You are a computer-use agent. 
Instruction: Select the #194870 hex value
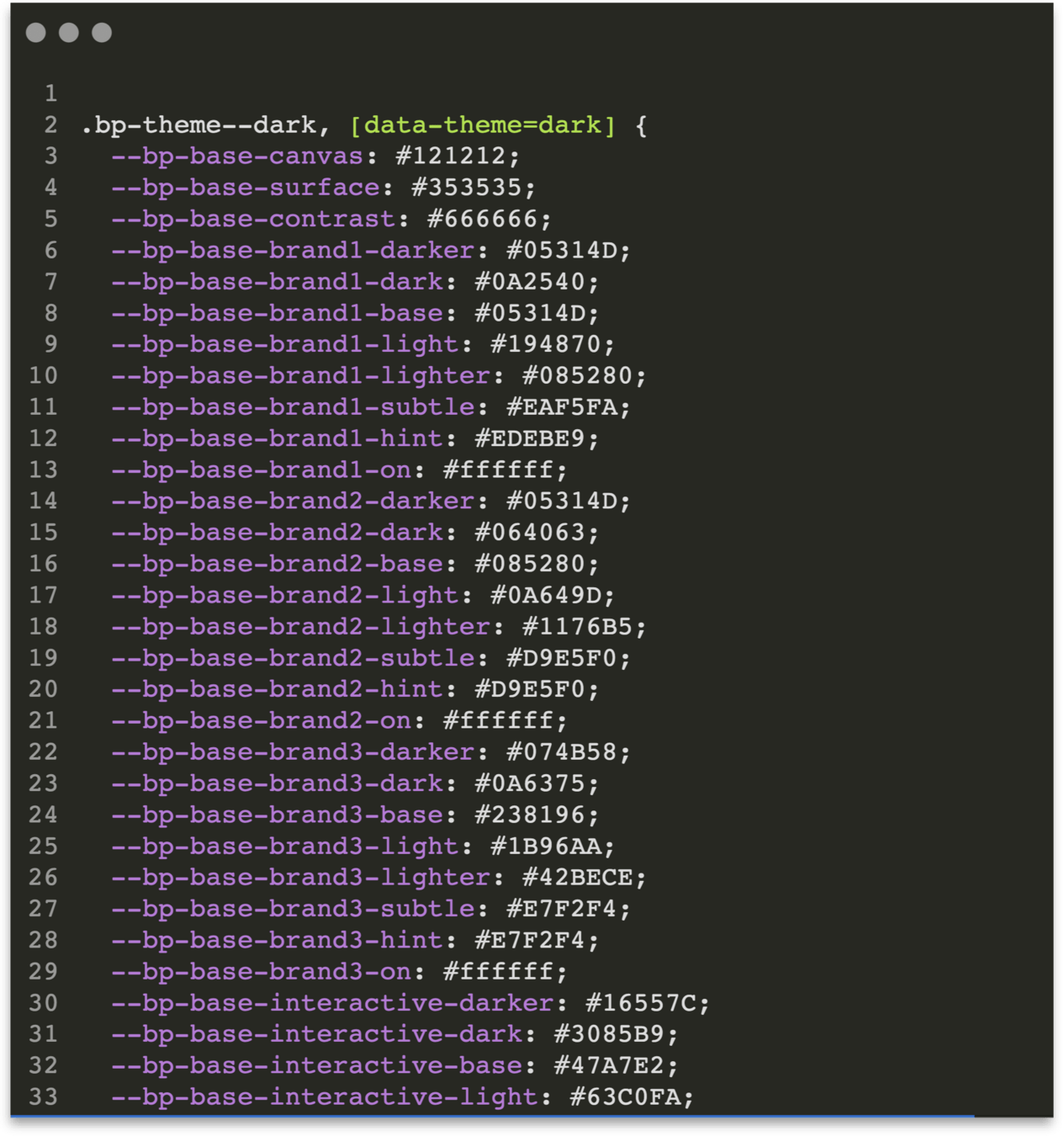546,345
